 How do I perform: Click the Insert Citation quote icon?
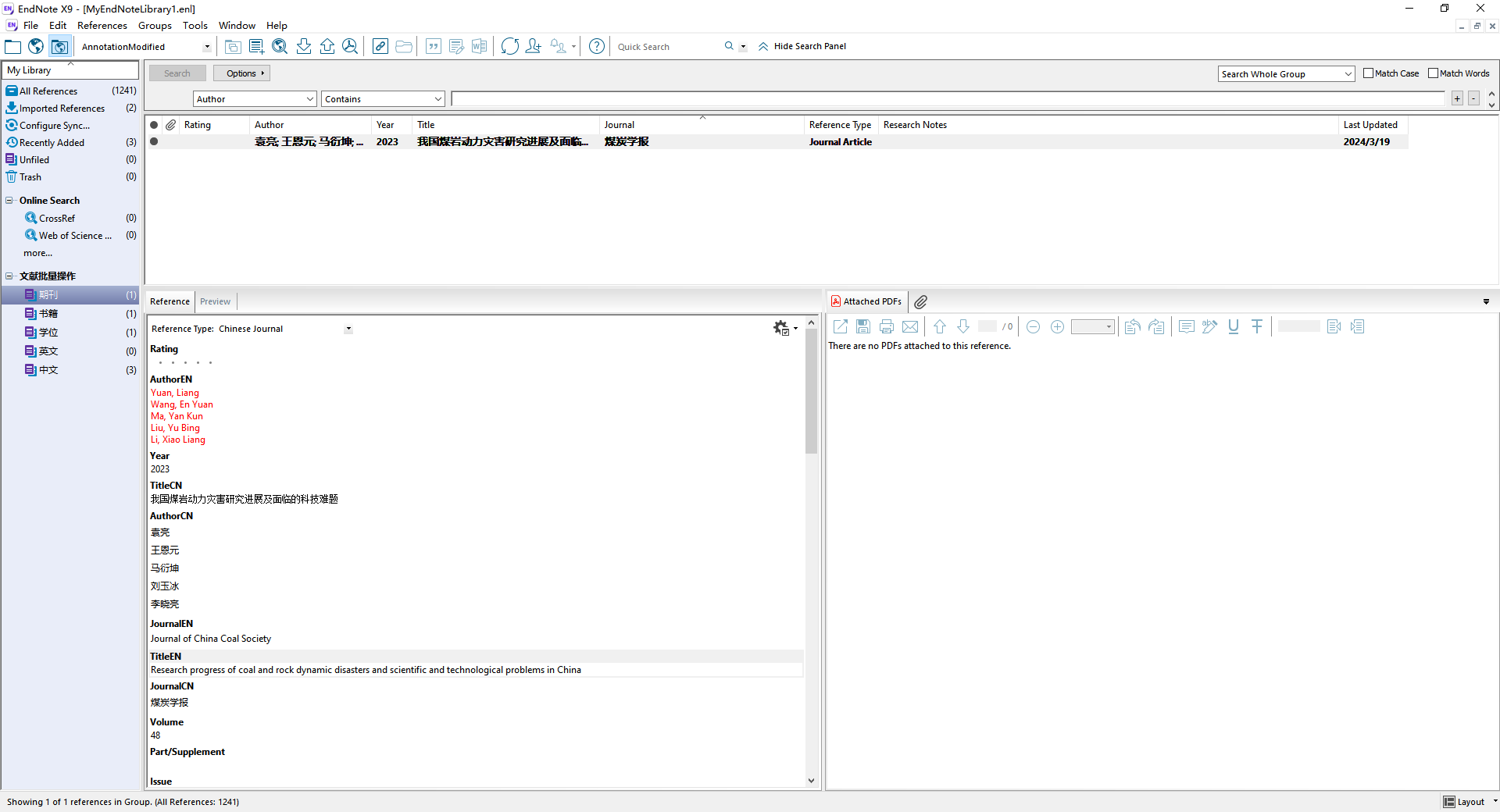[x=434, y=47]
